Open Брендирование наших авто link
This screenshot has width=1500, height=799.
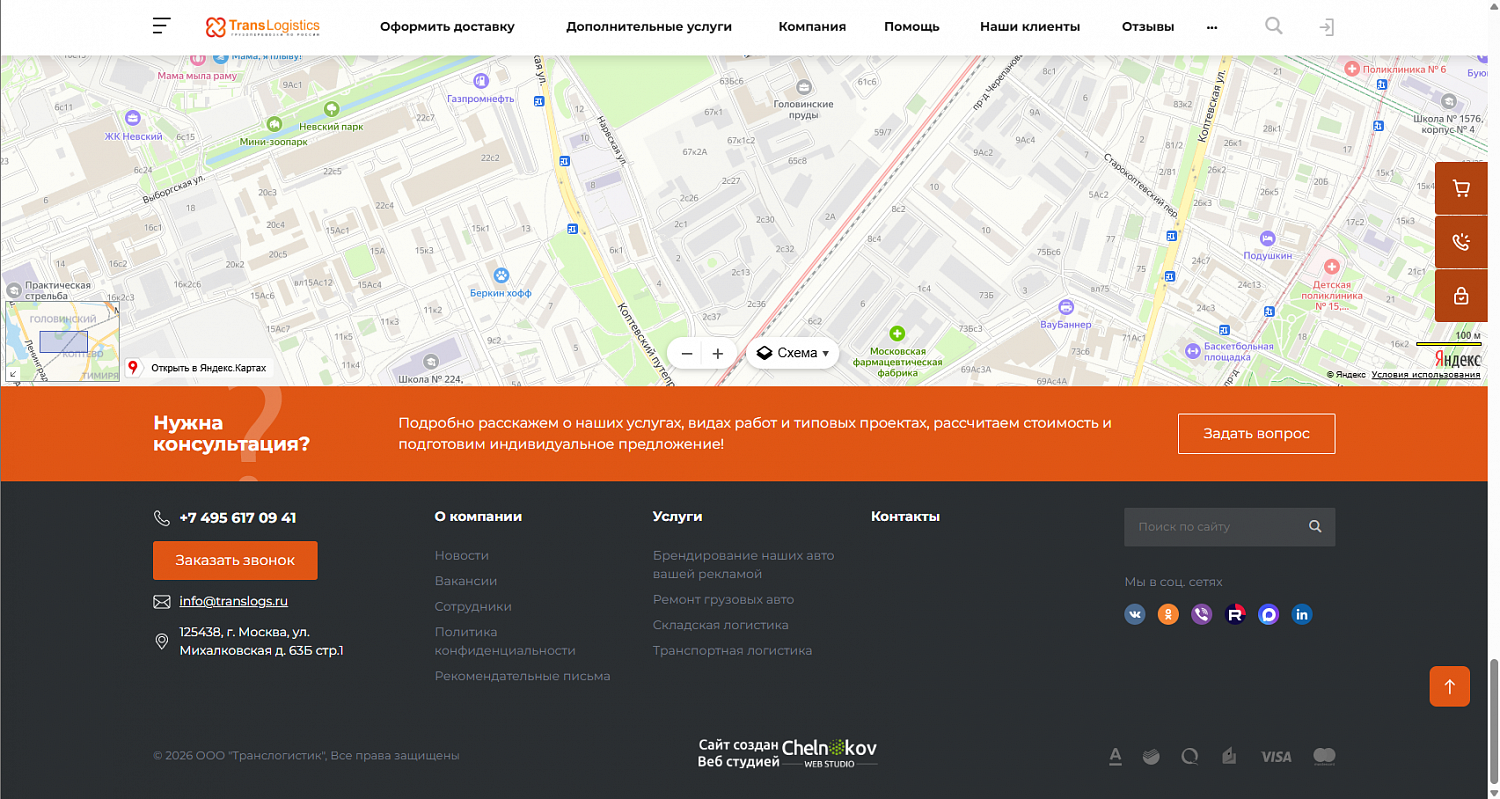pos(743,565)
